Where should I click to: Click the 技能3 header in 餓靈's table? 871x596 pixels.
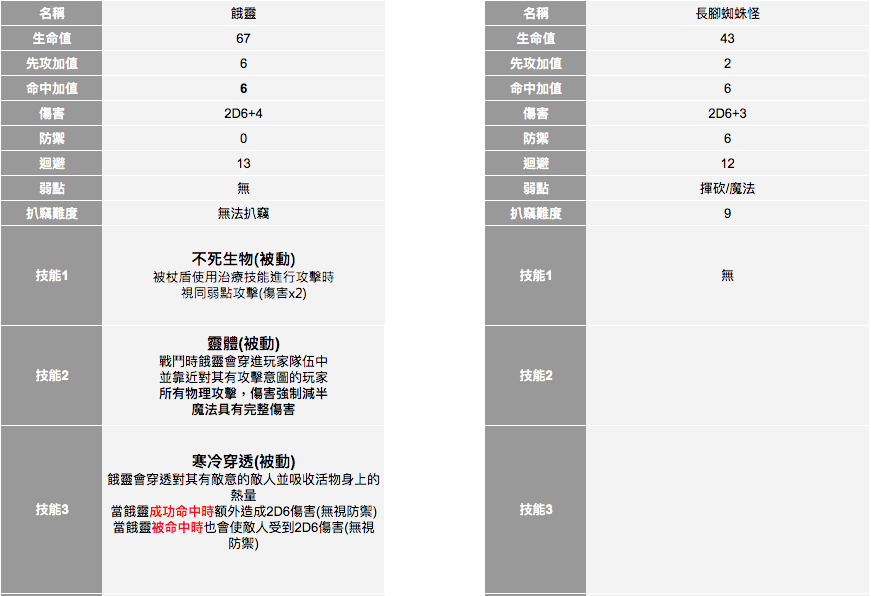pos(52,509)
